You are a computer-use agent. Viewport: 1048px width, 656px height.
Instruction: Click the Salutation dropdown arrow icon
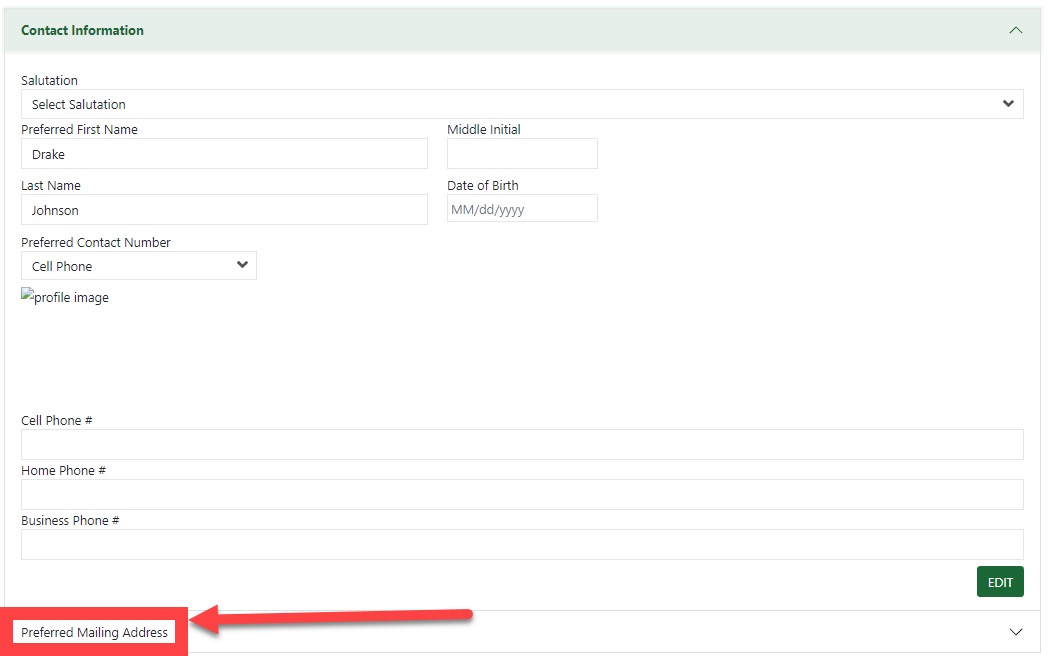(x=1008, y=104)
